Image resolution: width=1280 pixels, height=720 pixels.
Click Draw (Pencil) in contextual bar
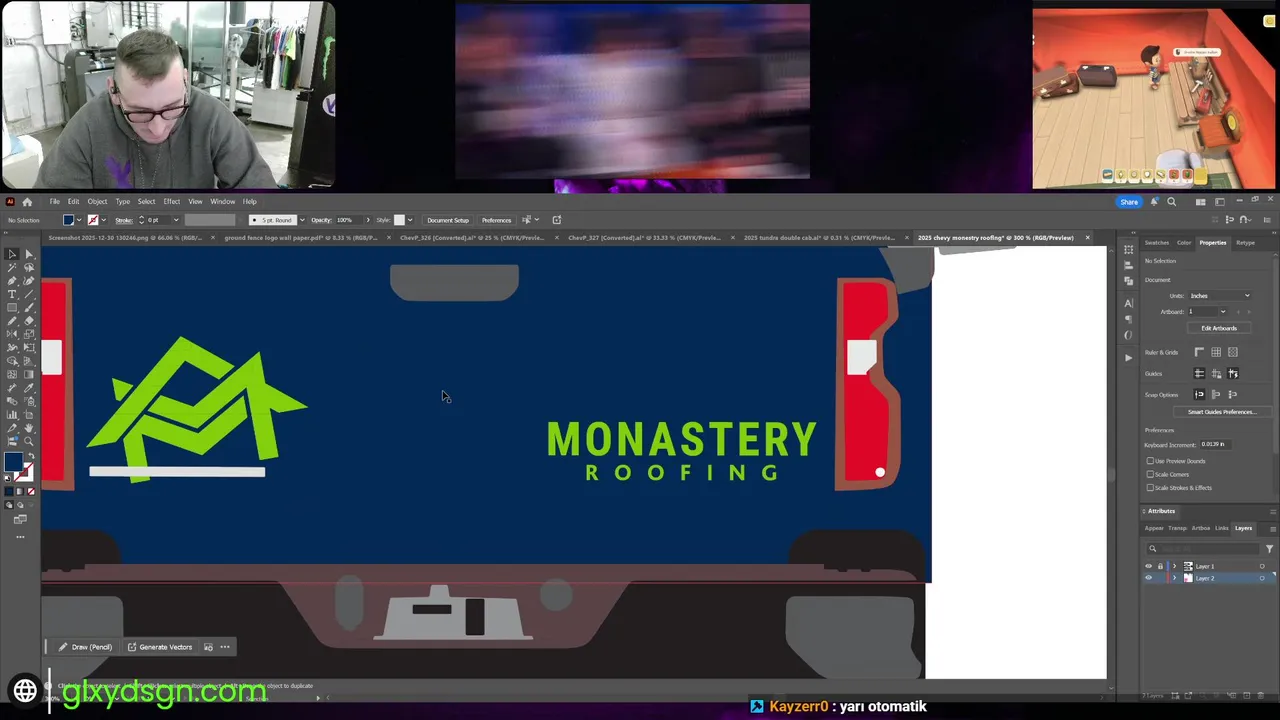point(86,647)
